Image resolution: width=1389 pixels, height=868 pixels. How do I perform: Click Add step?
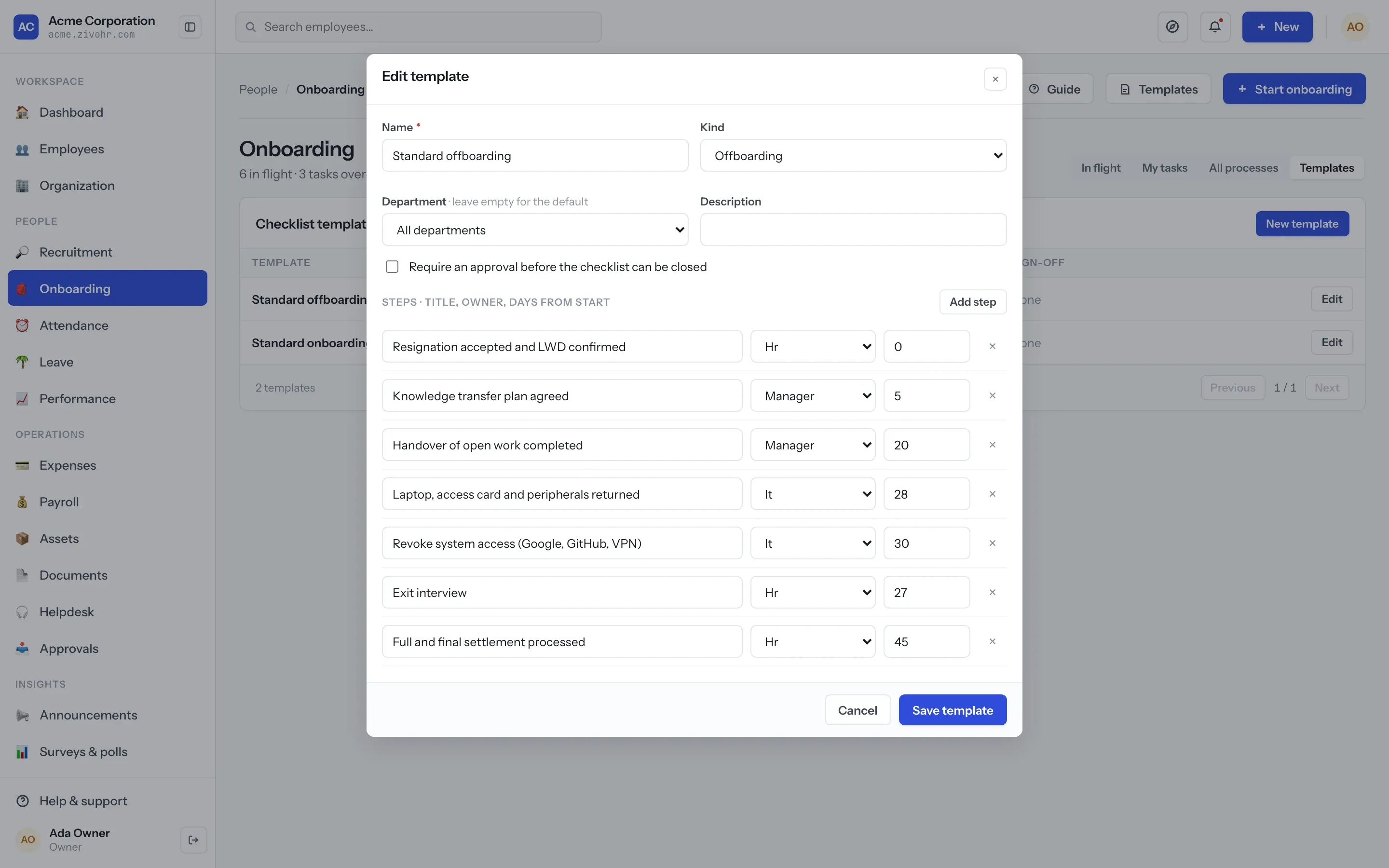(972, 302)
